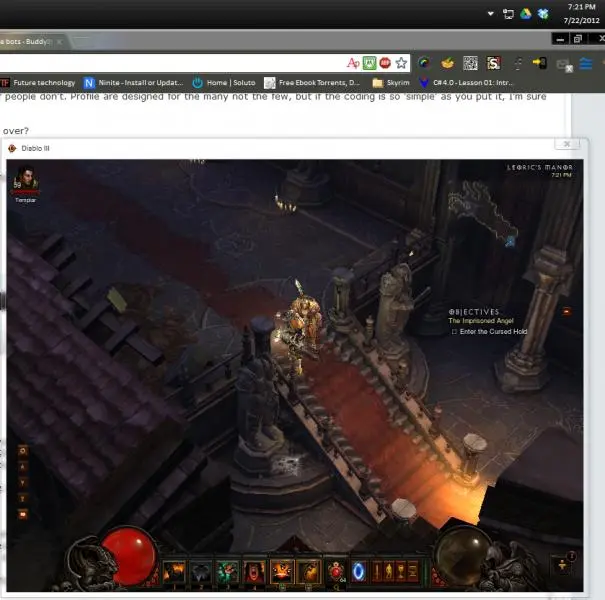Click the blue town portal icon
The image size is (605, 600).
point(358,571)
